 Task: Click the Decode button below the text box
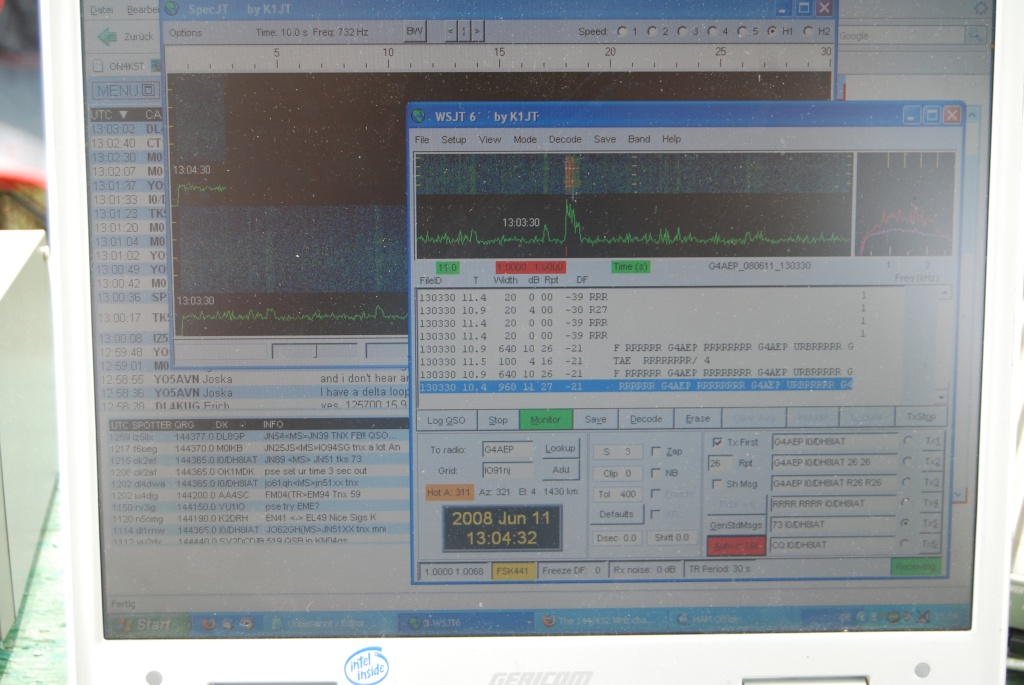coord(646,419)
